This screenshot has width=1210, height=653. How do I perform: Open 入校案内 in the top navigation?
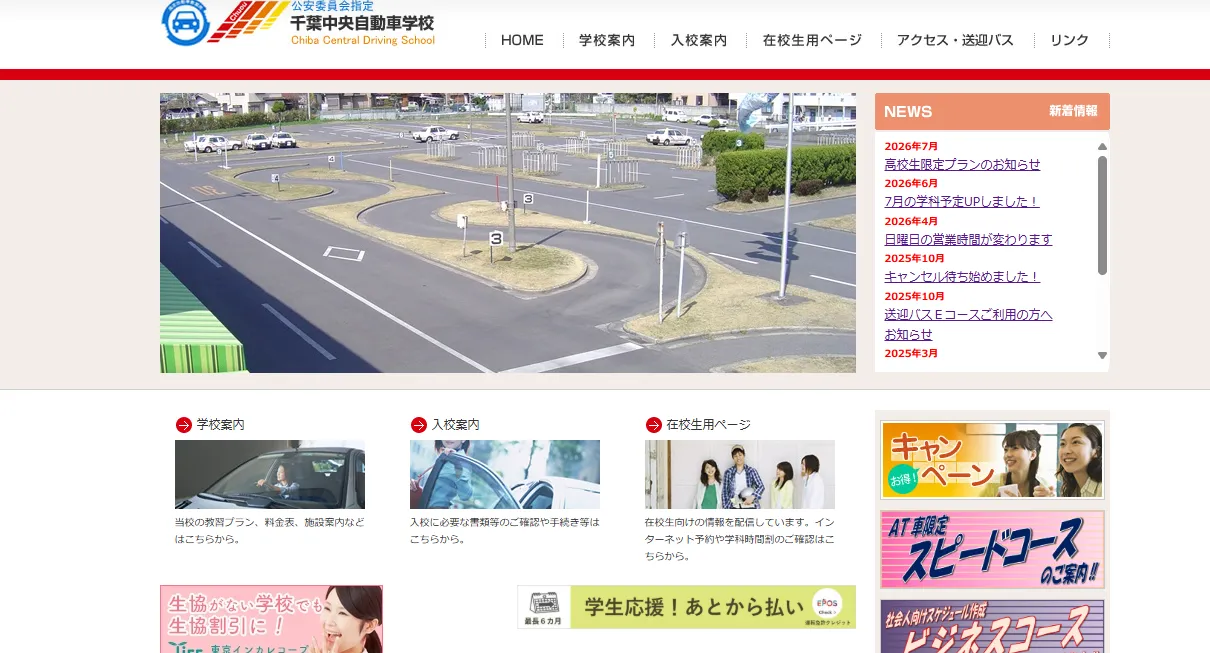click(699, 40)
